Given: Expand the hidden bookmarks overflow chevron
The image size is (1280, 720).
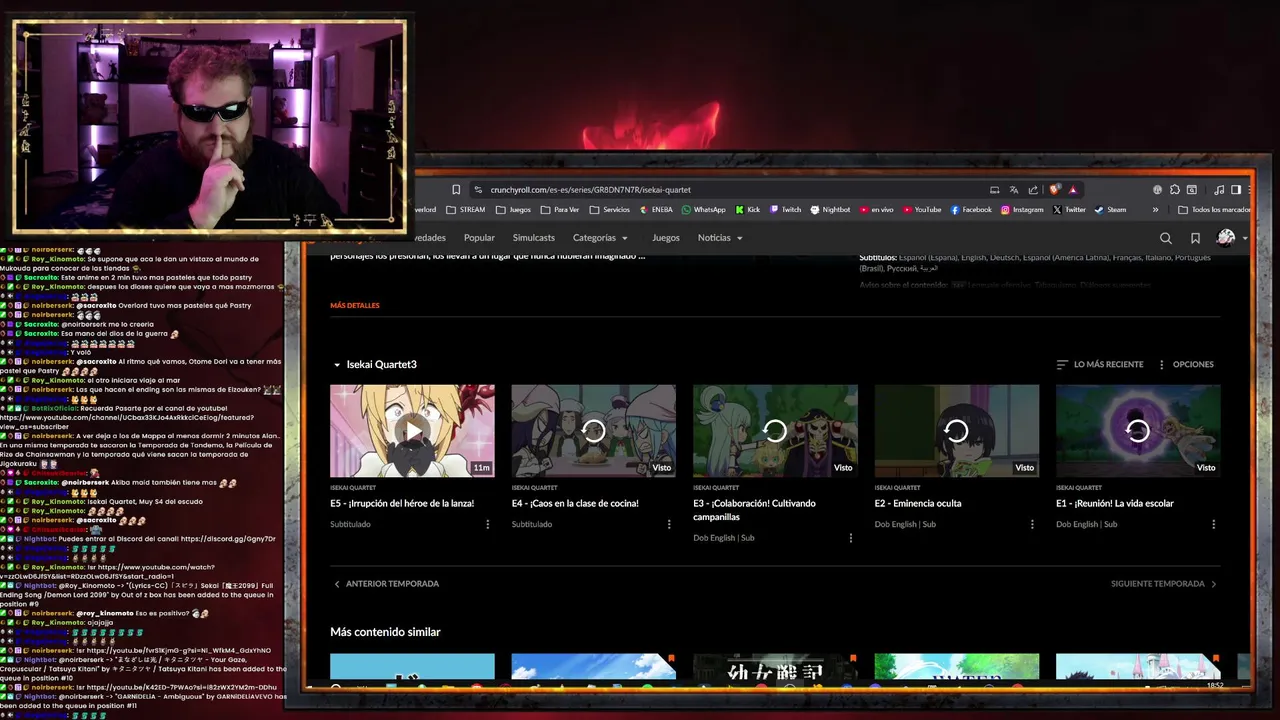Looking at the screenshot, I should click(1155, 210).
